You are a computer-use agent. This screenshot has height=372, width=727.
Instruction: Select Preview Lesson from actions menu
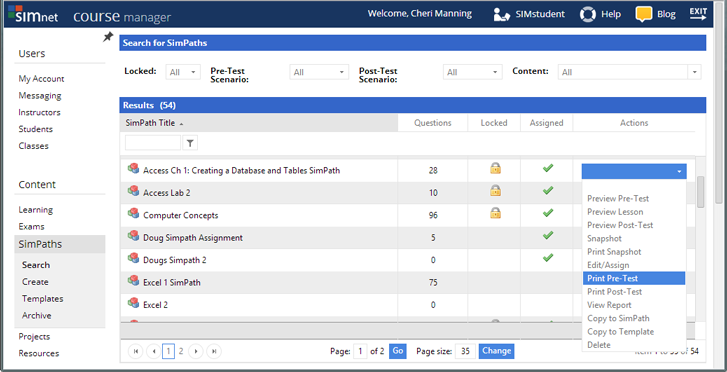(615, 212)
